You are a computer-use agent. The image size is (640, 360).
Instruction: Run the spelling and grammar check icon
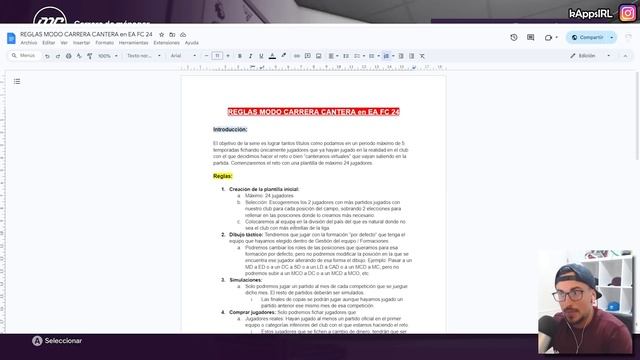click(x=79, y=56)
